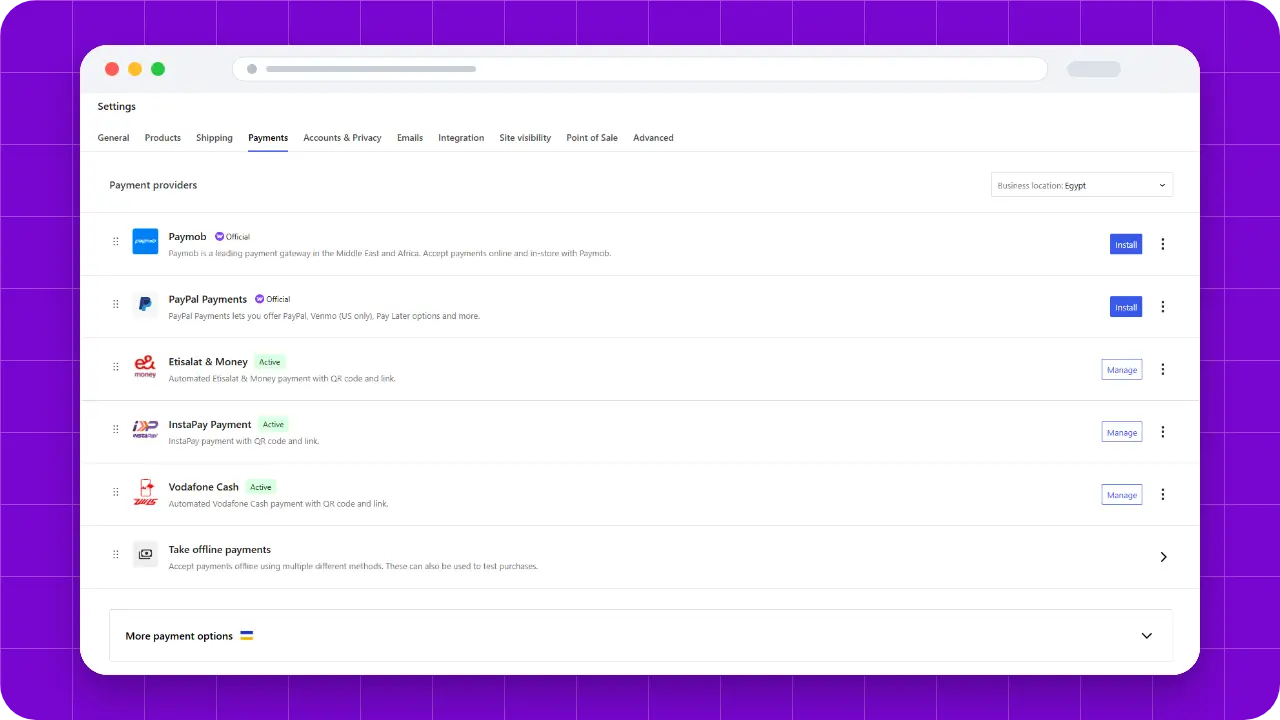The height and width of the screenshot is (720, 1280).
Task: Switch to the Products tab
Action: [x=163, y=138]
